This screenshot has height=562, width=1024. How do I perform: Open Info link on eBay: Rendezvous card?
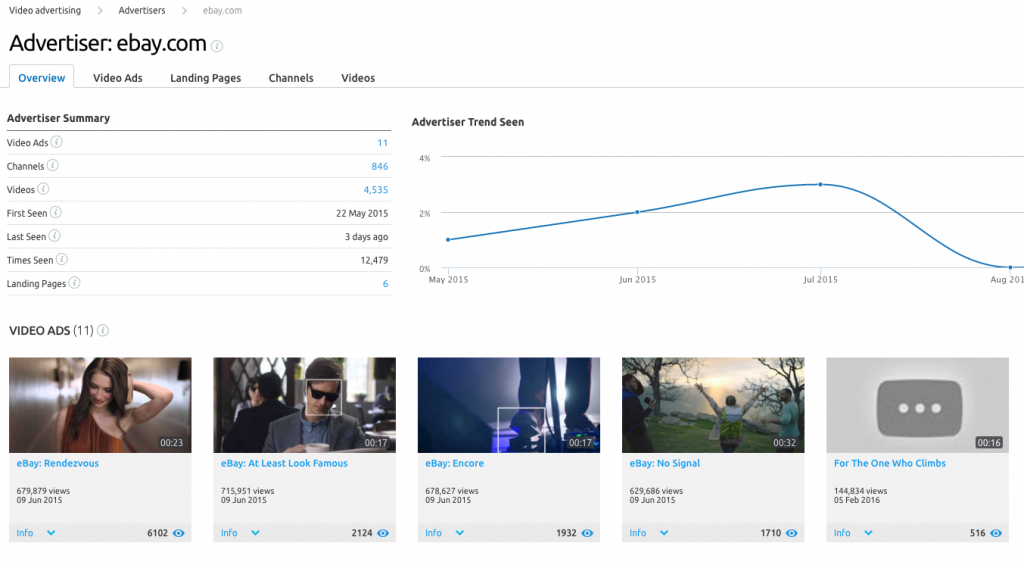click(x=25, y=533)
